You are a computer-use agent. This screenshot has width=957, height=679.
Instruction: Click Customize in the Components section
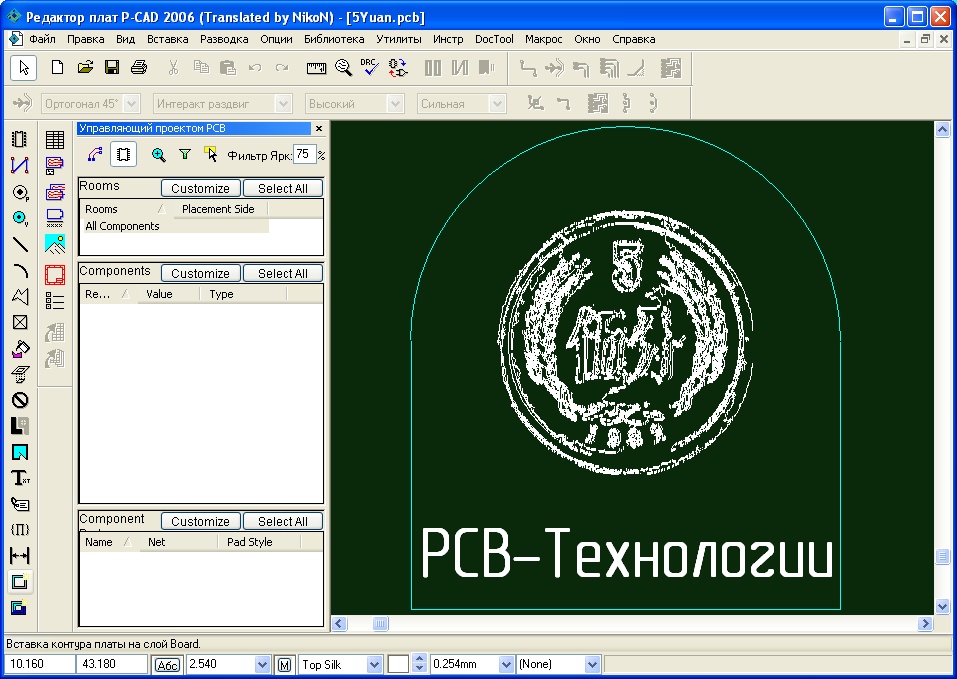point(200,273)
